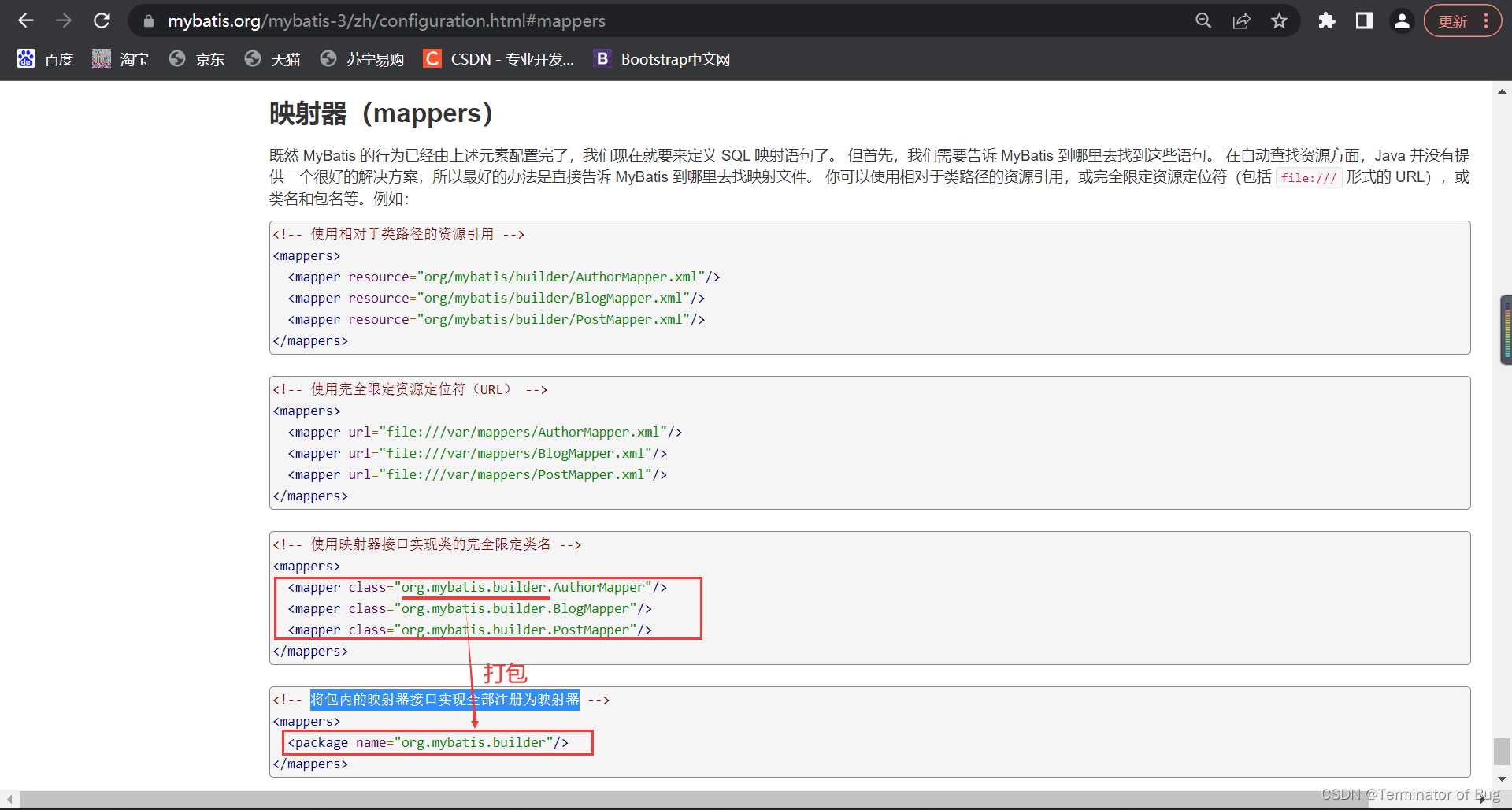Open the 百度 bookmark
This screenshot has width=1512, height=810.
[x=45, y=59]
